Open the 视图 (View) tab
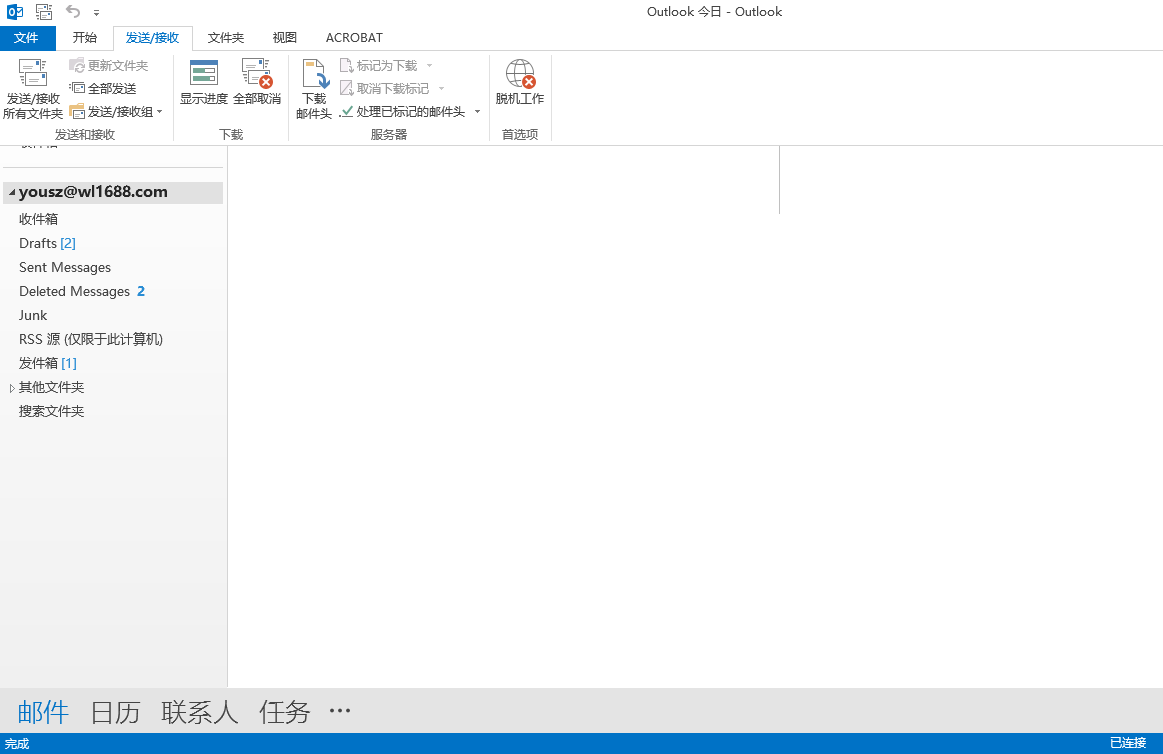Screen dimensions: 1163x754 285,38
